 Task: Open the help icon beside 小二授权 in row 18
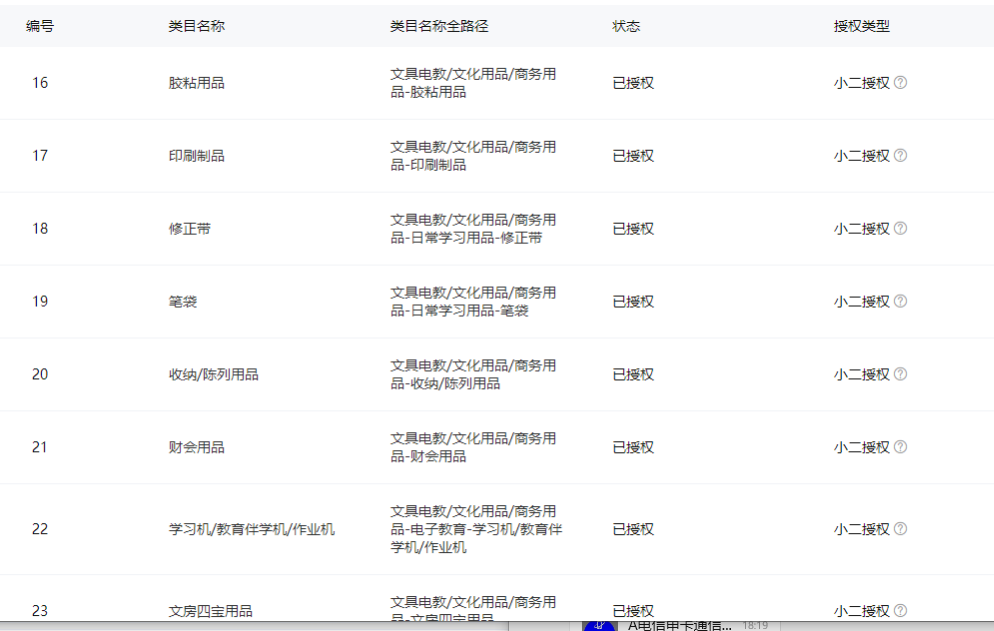900,228
